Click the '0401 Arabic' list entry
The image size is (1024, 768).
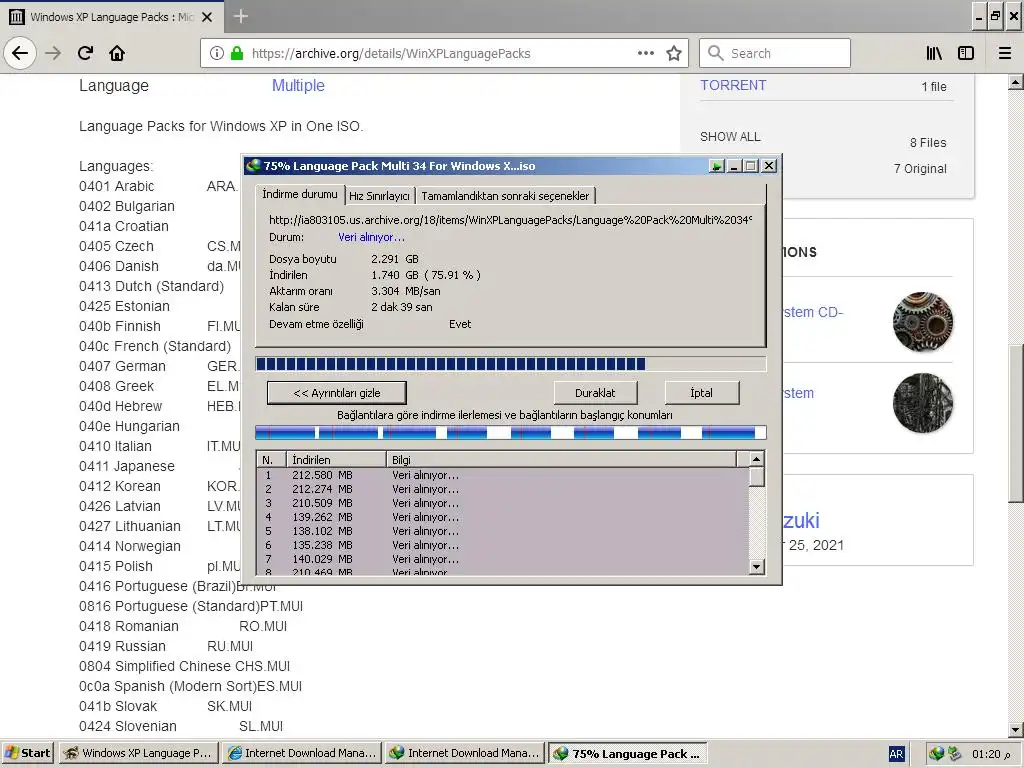pyautogui.click(x=116, y=186)
